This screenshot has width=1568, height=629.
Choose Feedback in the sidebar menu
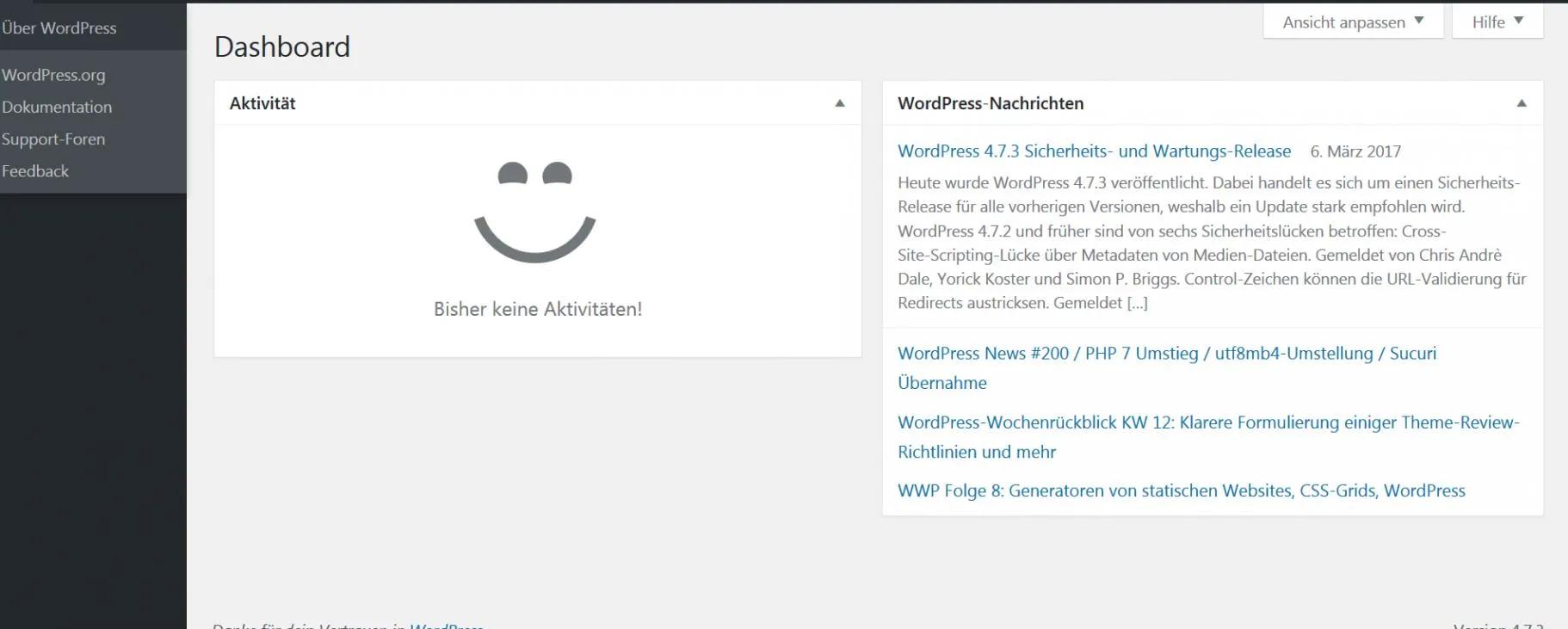pos(35,170)
